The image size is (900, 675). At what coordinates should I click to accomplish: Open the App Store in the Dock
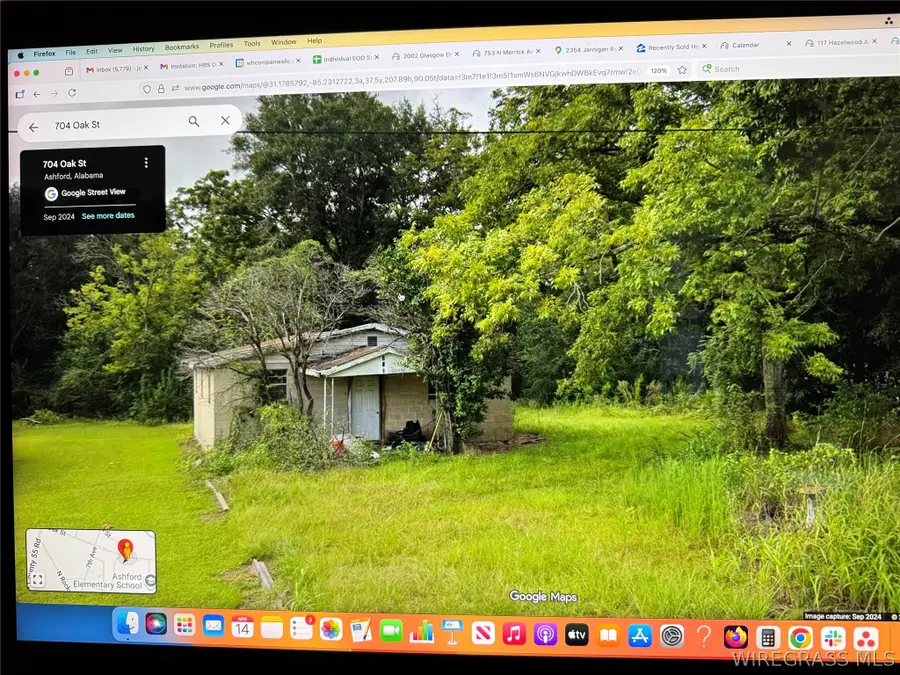[x=639, y=636]
